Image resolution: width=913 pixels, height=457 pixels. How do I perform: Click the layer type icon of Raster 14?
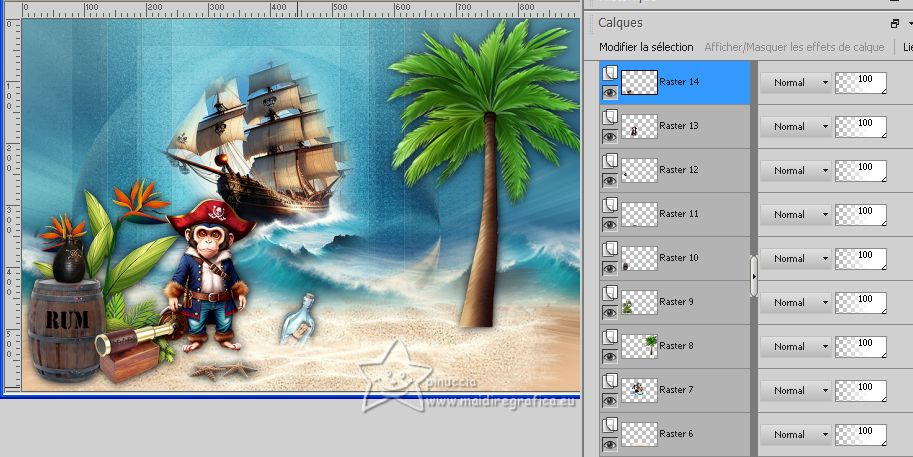click(609, 73)
